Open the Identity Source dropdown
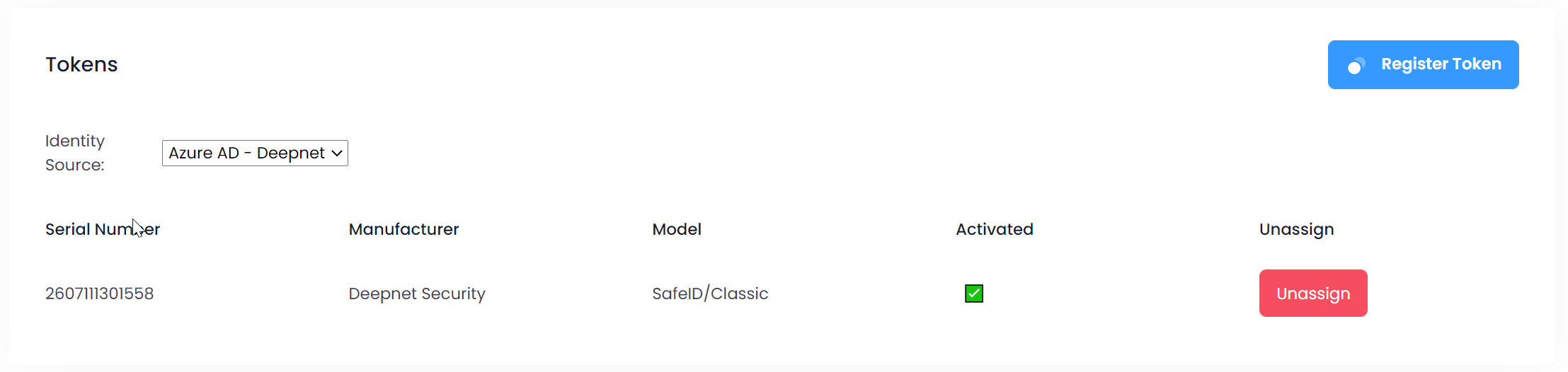 click(x=255, y=153)
